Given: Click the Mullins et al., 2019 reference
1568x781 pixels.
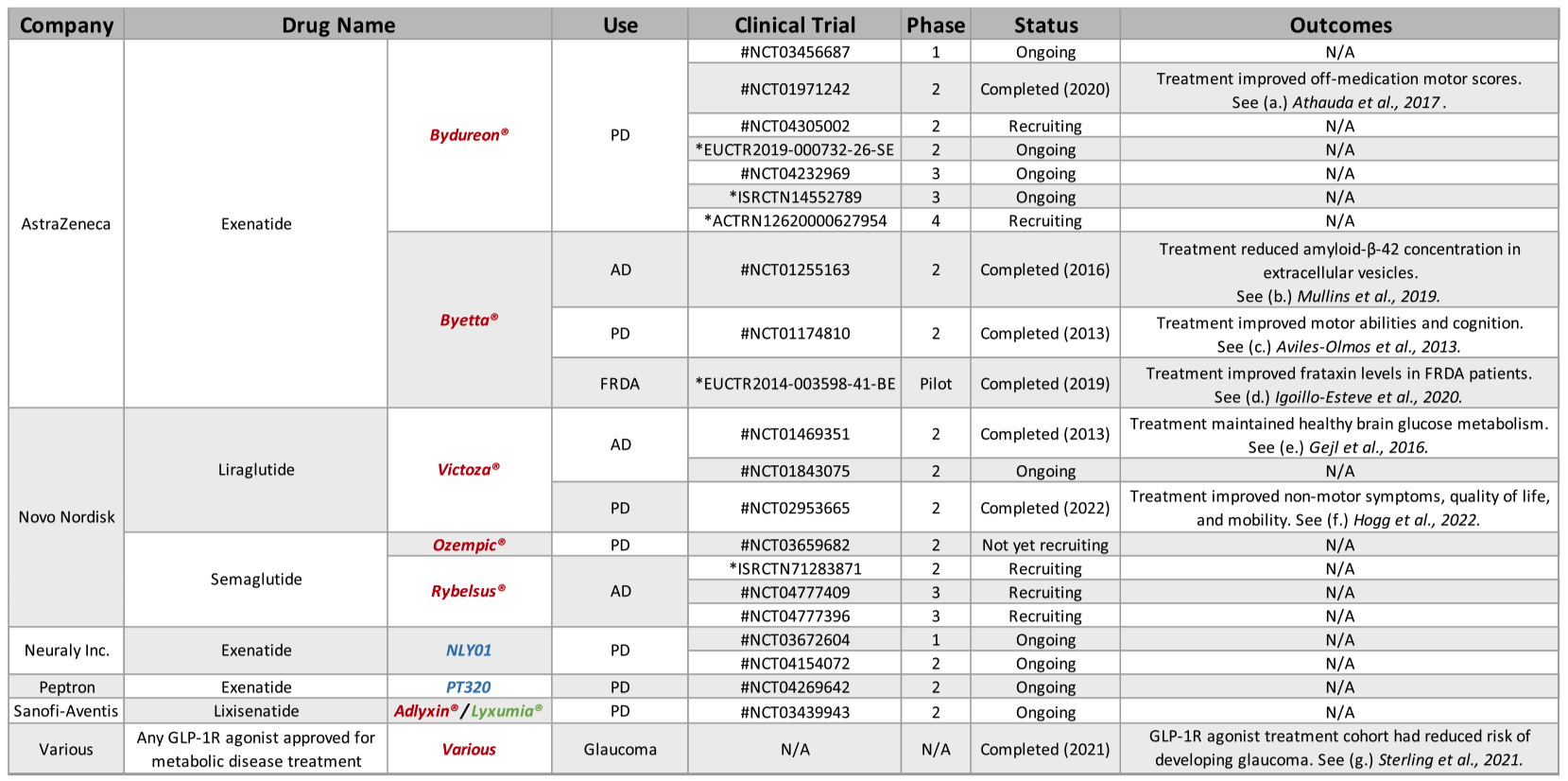Looking at the screenshot, I should click(x=1368, y=296).
